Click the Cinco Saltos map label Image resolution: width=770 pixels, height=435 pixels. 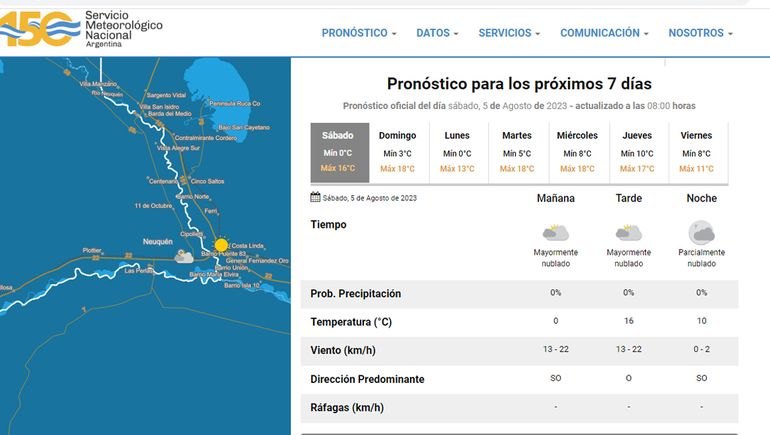point(207,181)
